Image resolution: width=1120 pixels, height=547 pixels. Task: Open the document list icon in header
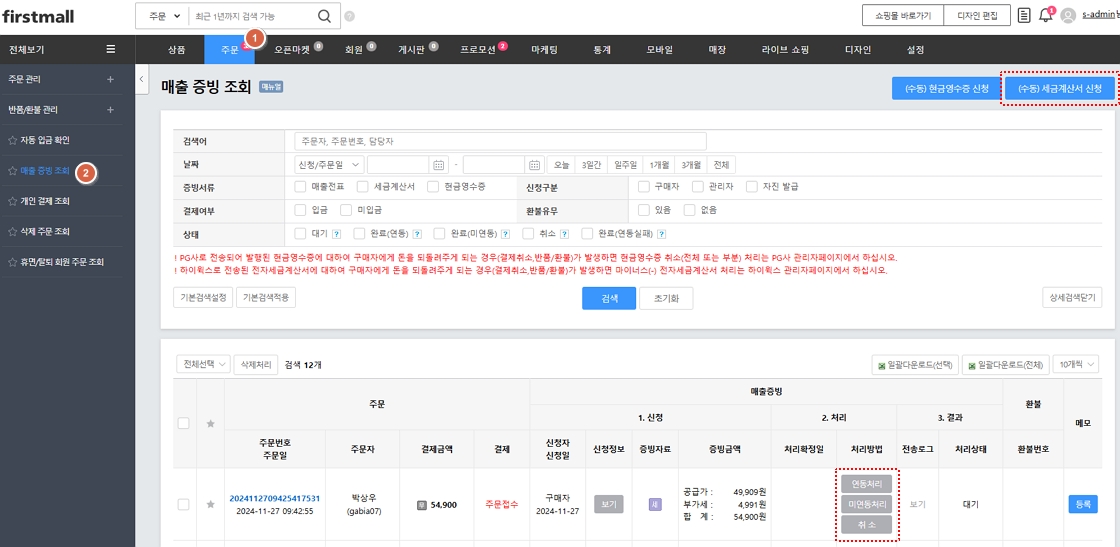pos(1024,16)
